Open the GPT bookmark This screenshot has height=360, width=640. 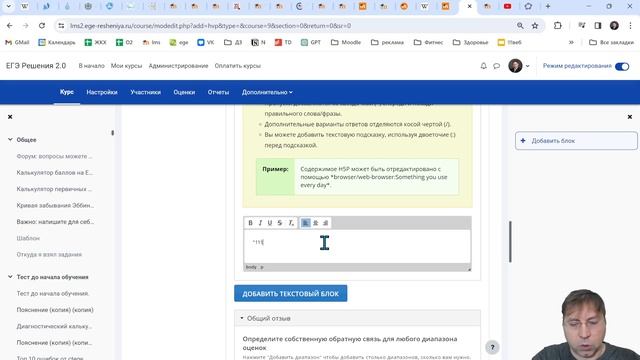[311, 42]
